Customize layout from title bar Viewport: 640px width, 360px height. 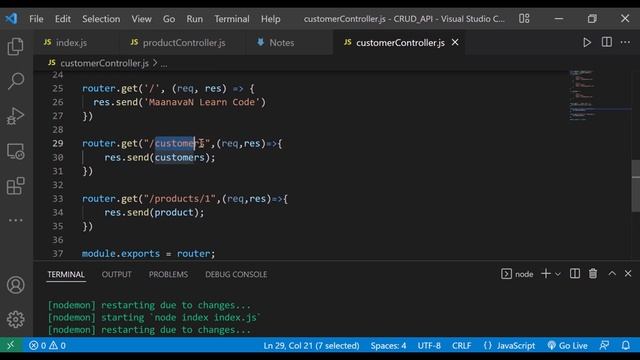[524, 18]
